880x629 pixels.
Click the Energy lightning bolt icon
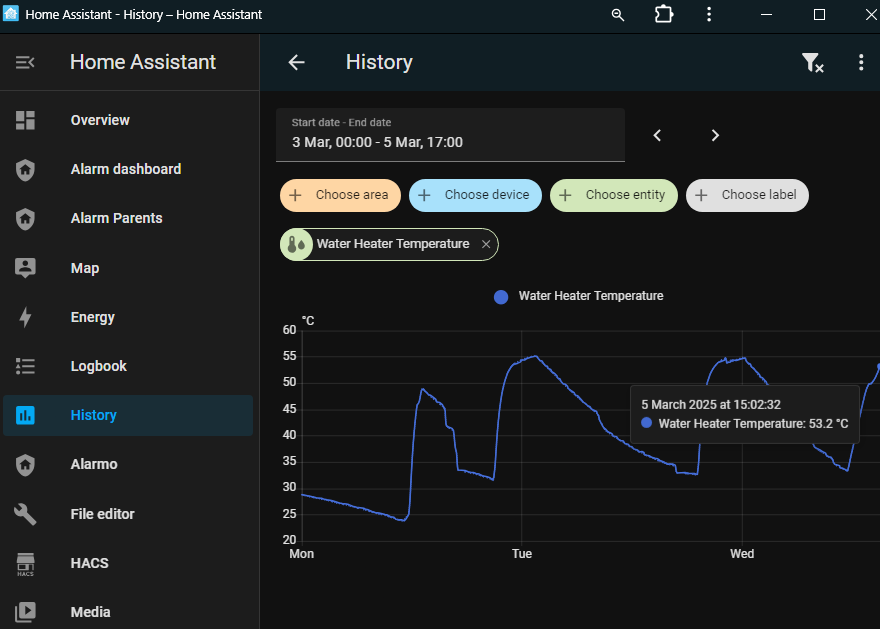point(25,317)
